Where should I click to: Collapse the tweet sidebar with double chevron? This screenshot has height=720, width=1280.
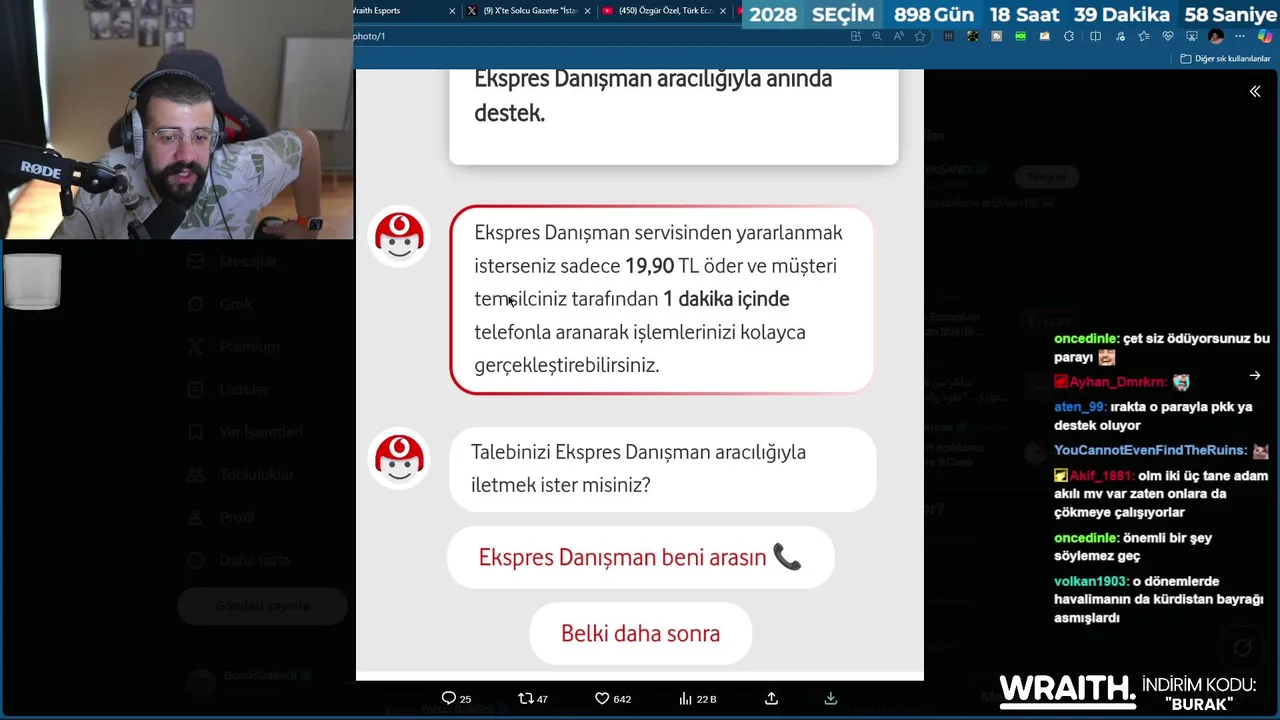pyautogui.click(x=1255, y=91)
